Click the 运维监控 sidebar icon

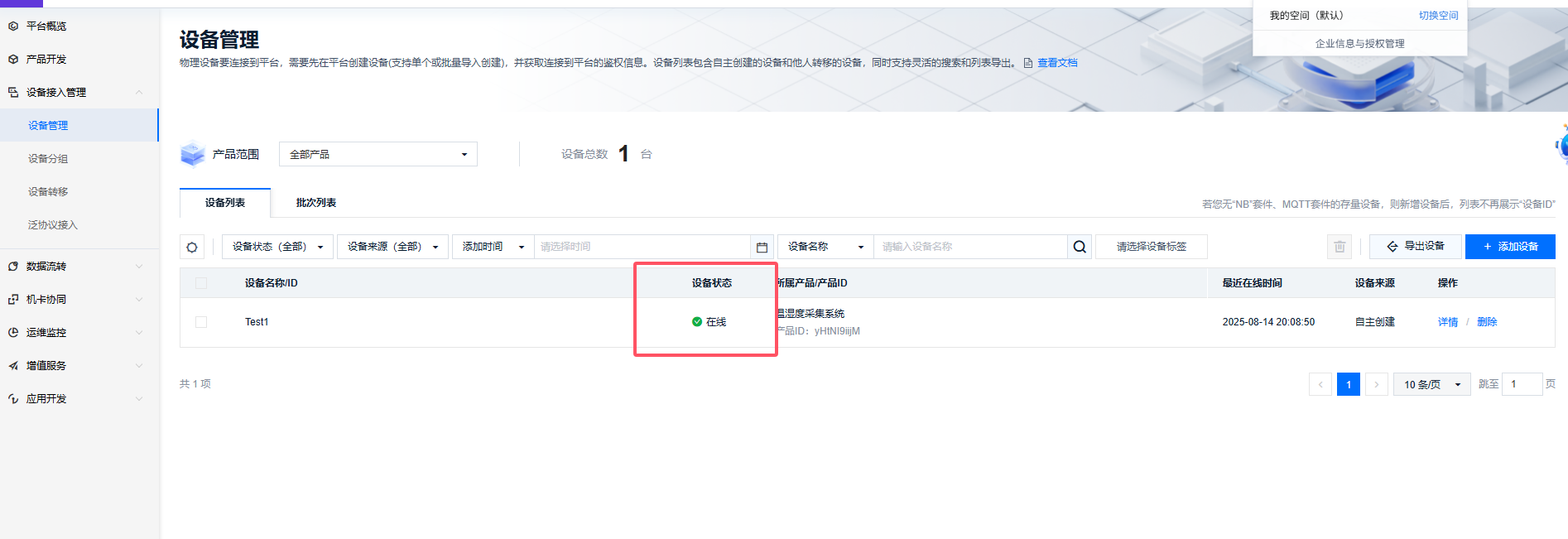(13, 333)
